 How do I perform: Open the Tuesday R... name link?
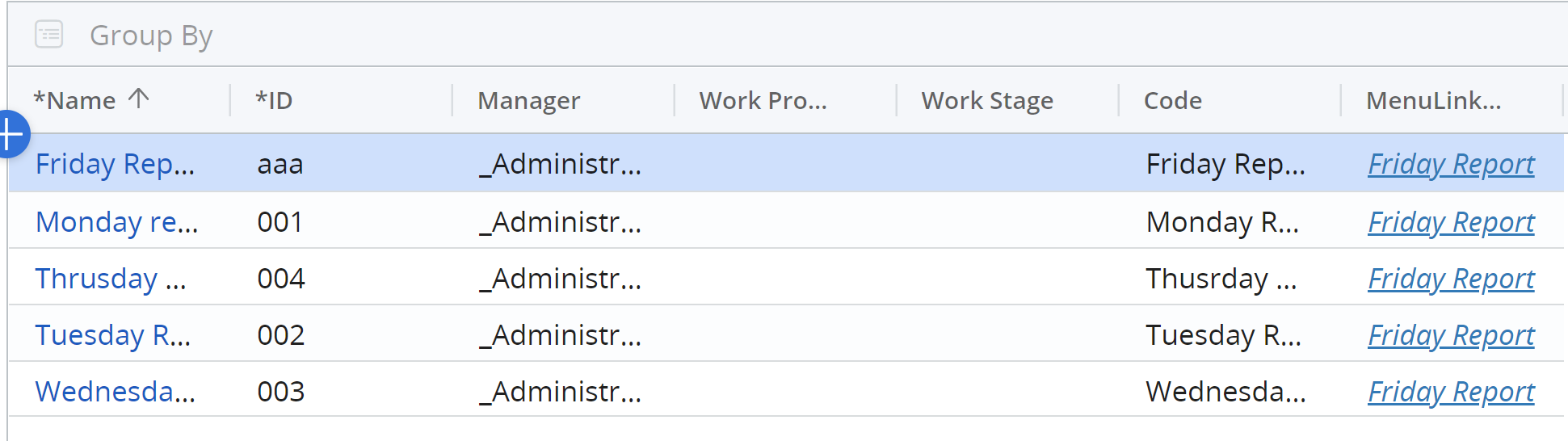112,335
